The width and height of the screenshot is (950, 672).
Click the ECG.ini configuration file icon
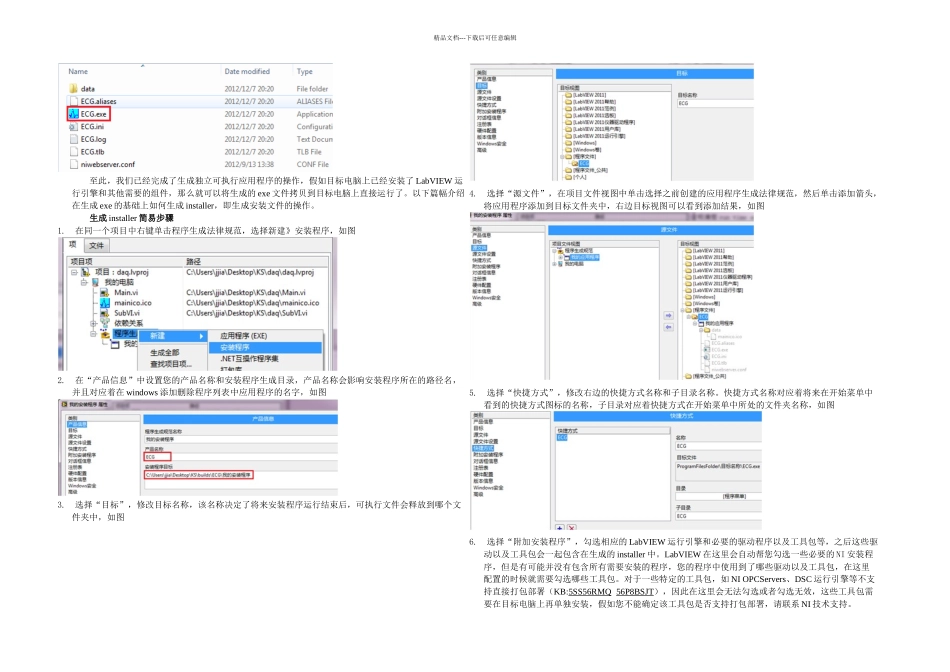click(x=73, y=127)
